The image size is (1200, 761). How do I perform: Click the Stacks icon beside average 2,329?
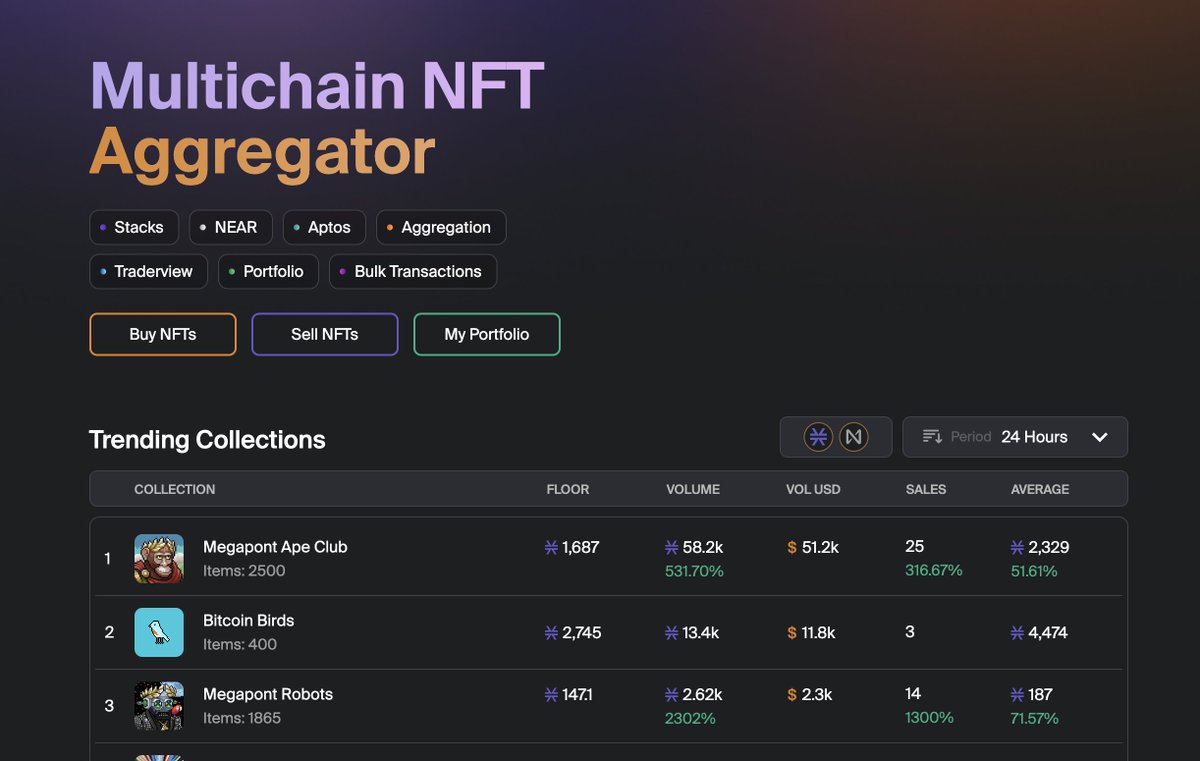(x=1017, y=547)
